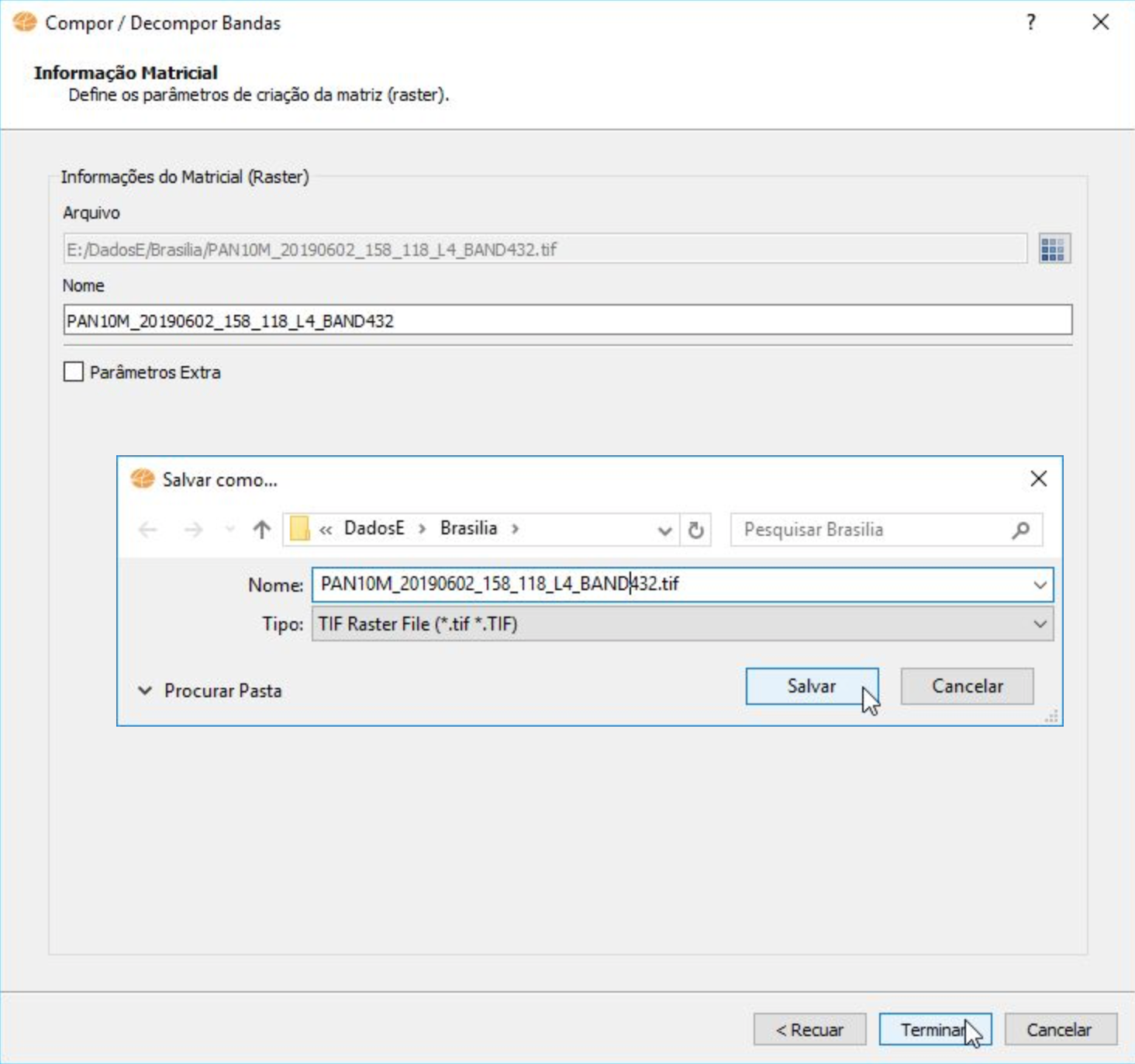Image resolution: width=1135 pixels, height=1064 pixels.
Task: Click the back navigation arrow
Action: point(147,530)
